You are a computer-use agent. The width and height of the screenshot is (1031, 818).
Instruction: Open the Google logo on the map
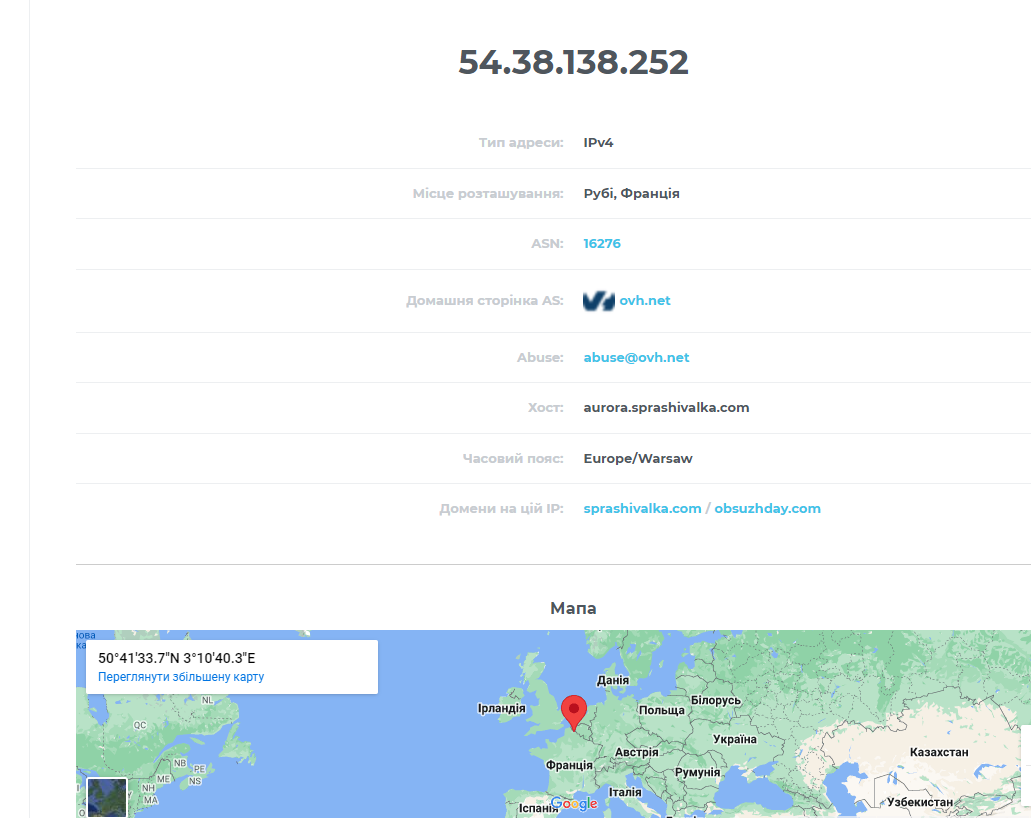(x=574, y=804)
